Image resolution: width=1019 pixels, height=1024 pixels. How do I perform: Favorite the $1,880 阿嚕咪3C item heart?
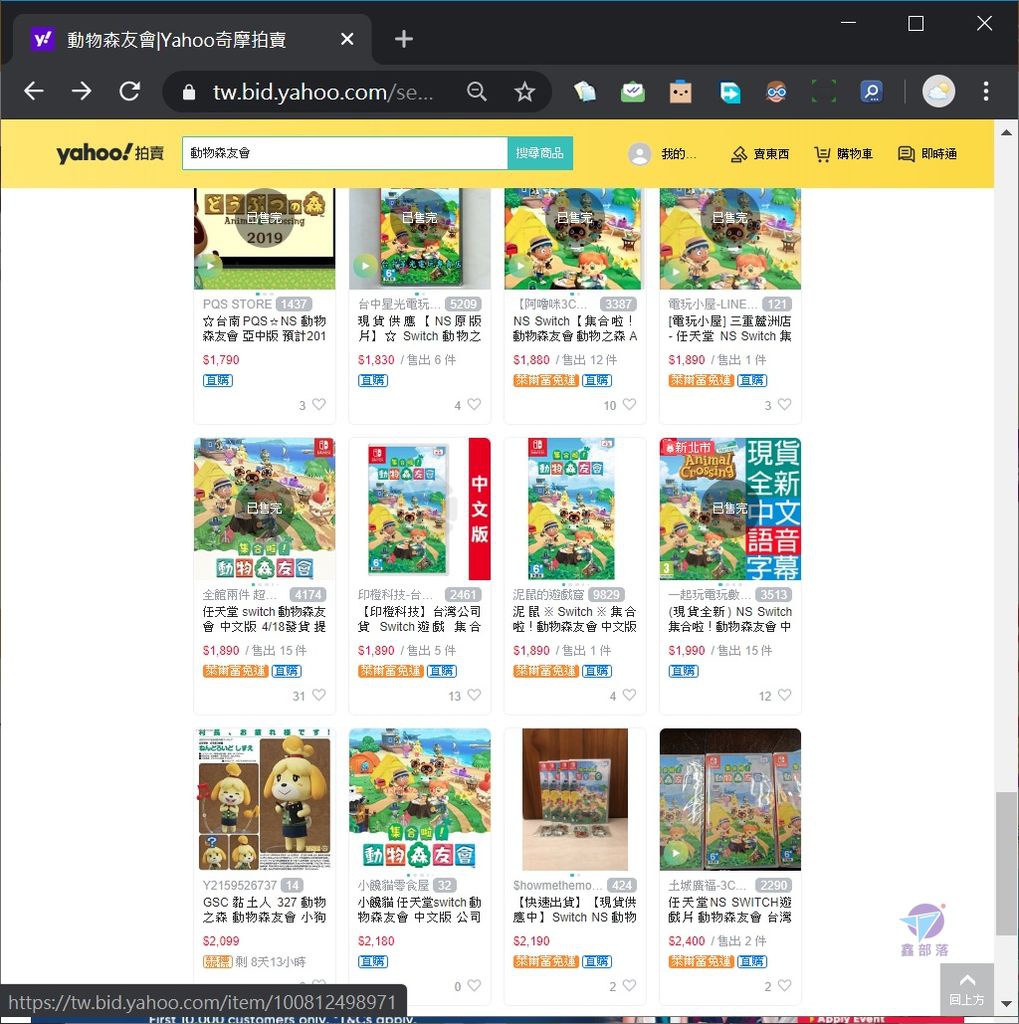[630, 404]
